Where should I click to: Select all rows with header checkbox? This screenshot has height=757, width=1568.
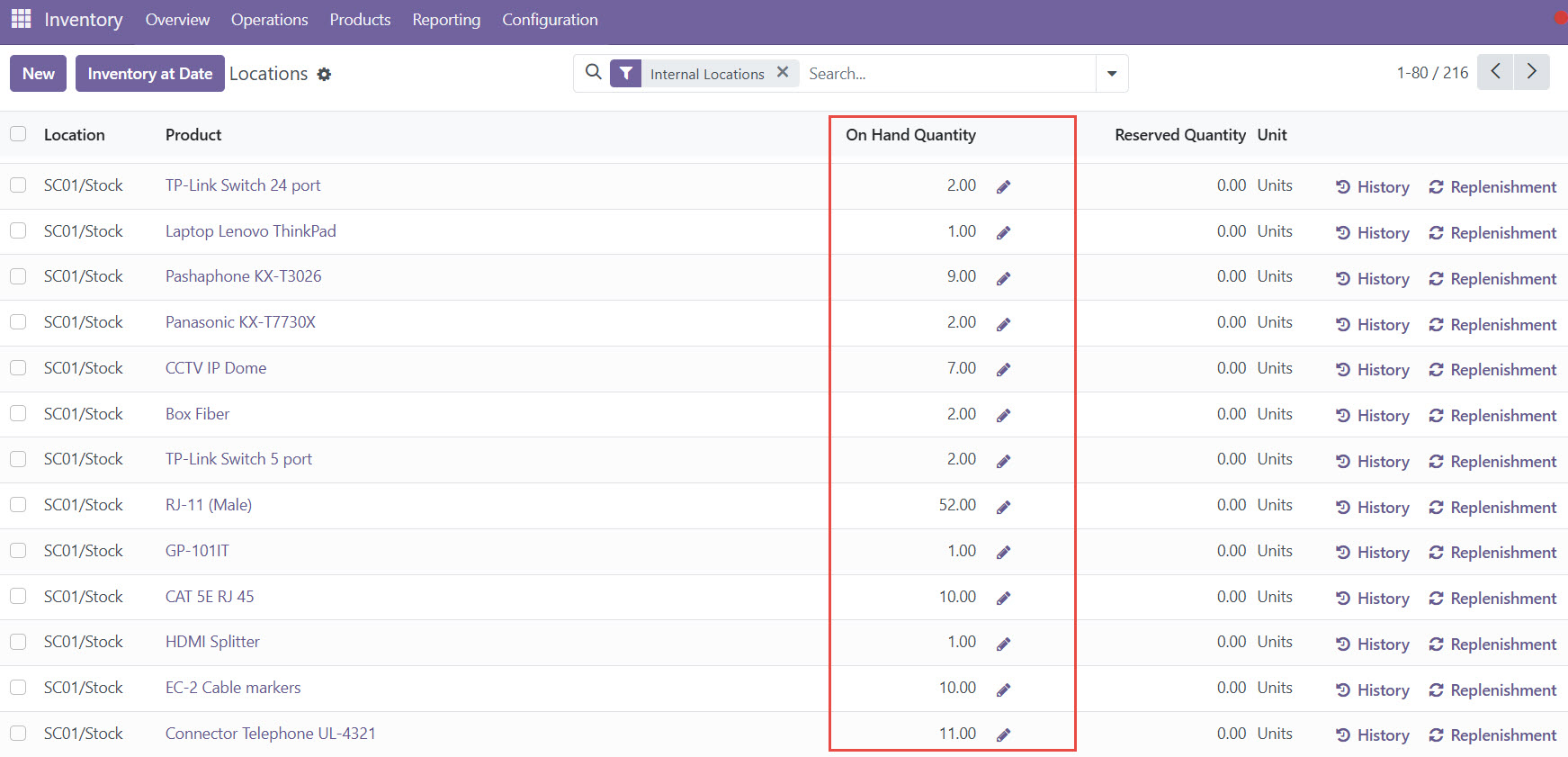coord(18,134)
